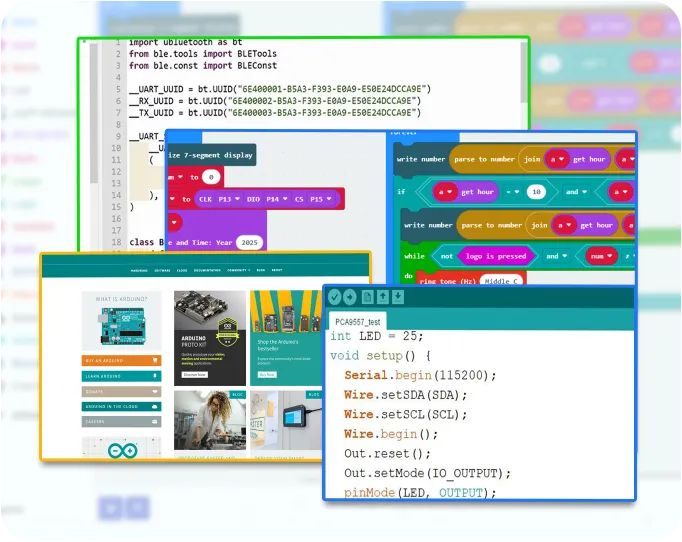Open the 'and' dropdown in the while block

pos(556,256)
